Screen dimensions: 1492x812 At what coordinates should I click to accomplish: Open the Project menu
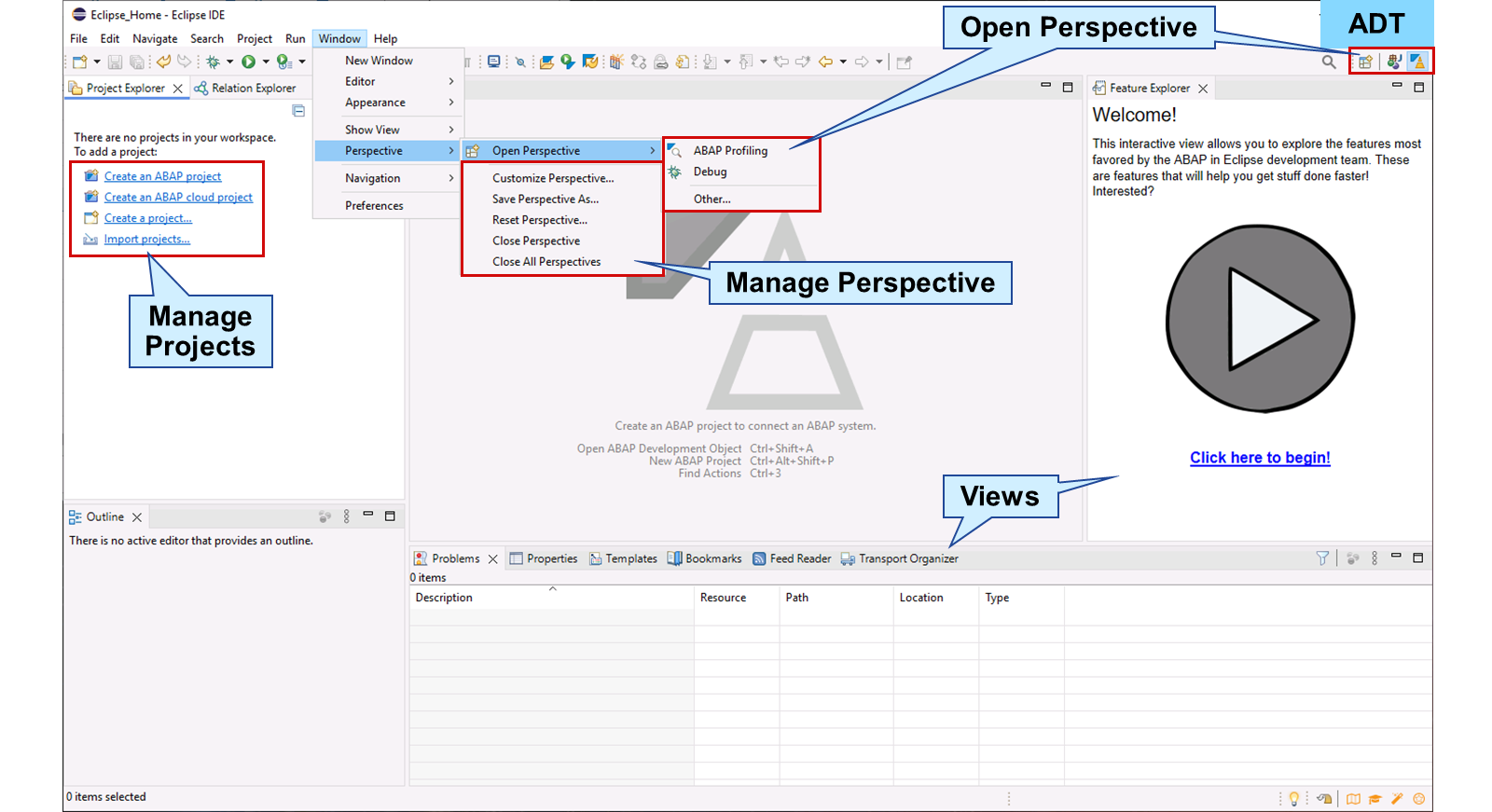coord(255,39)
